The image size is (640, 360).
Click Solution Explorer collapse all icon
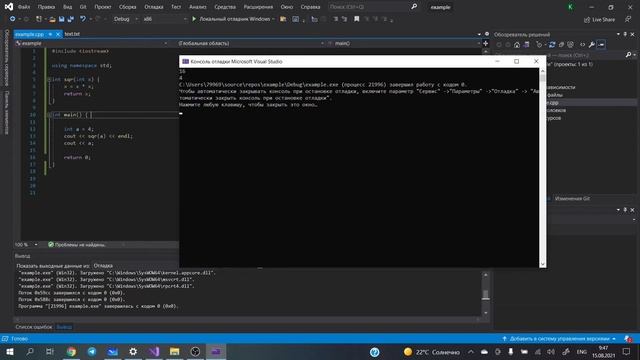coord(561,44)
